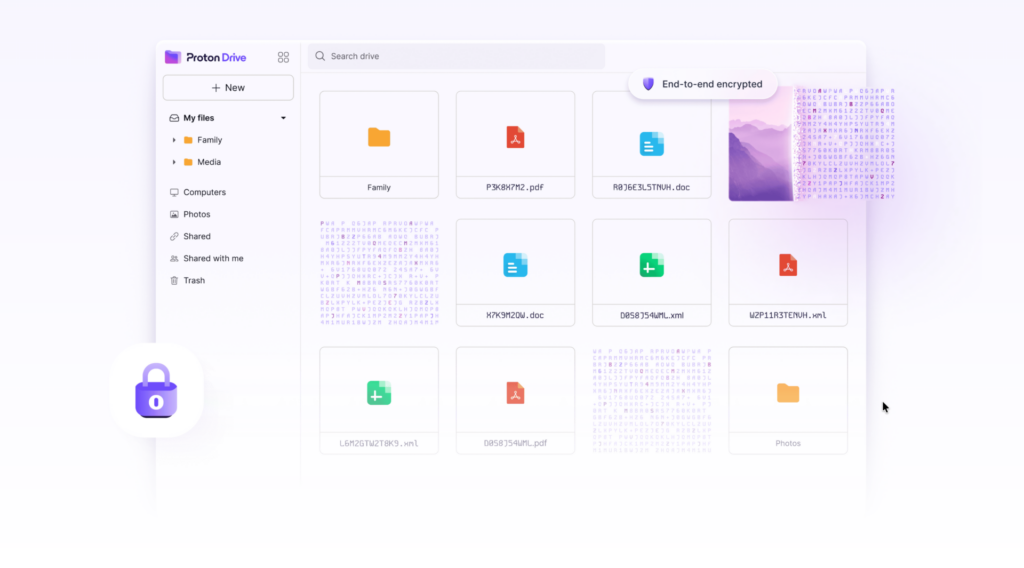Focus the Search drive field
The height and width of the screenshot is (568, 1024).
[456, 56]
